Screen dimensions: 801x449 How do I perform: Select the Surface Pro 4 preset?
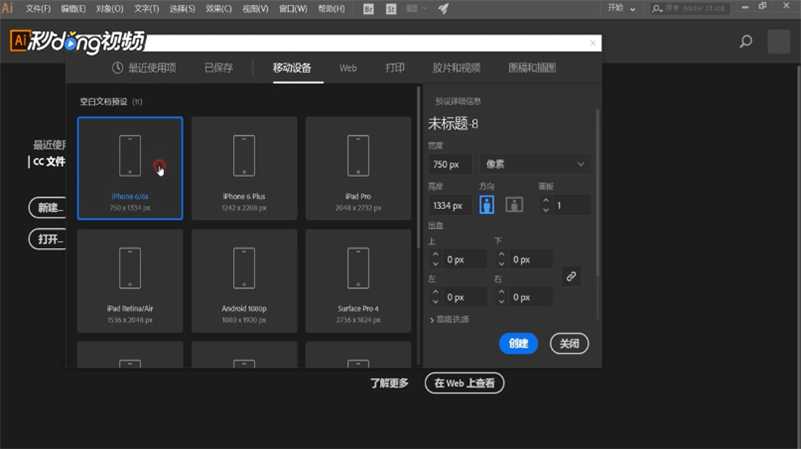pos(358,280)
